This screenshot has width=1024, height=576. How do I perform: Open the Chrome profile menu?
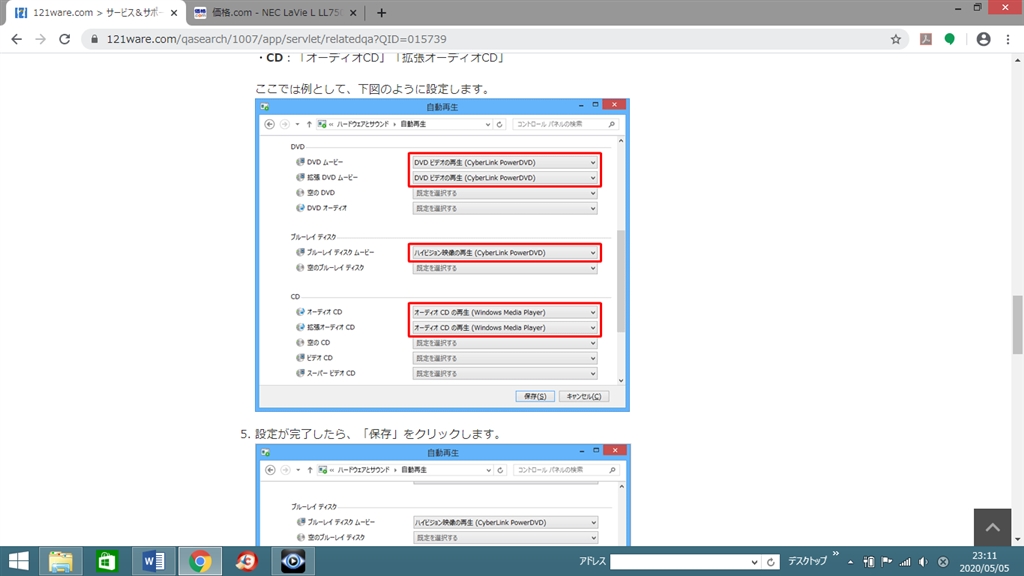click(x=983, y=39)
